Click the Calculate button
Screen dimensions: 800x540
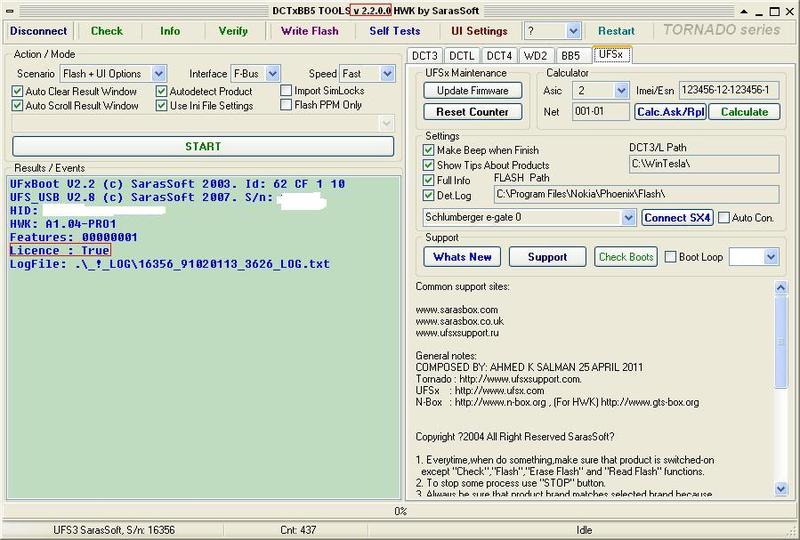[744, 112]
